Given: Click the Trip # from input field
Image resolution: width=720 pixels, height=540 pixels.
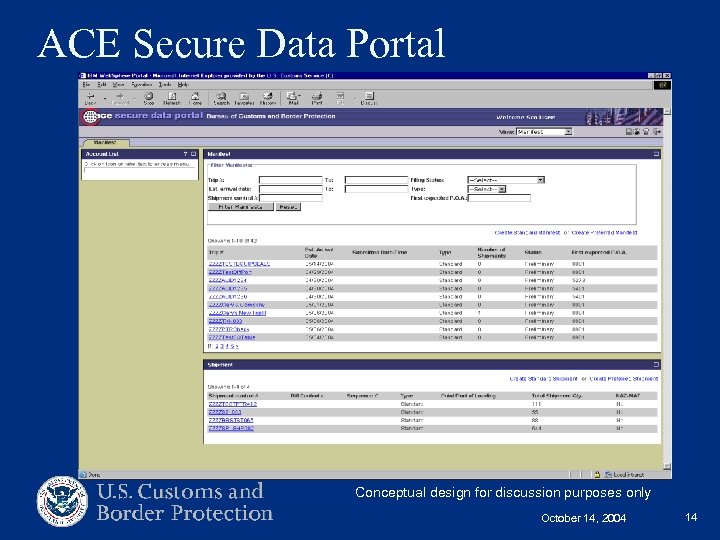Looking at the screenshot, I should tap(291, 180).
